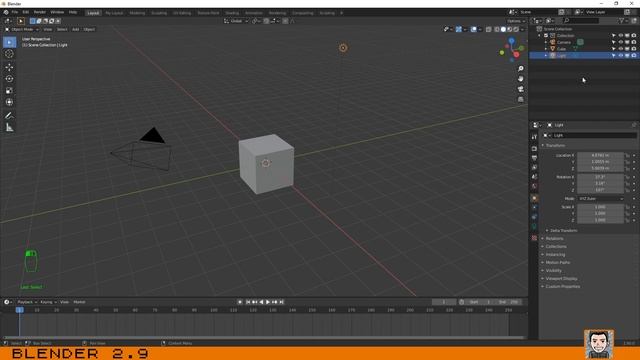Click the viewport zoom magnifier icon

(x=520, y=69)
